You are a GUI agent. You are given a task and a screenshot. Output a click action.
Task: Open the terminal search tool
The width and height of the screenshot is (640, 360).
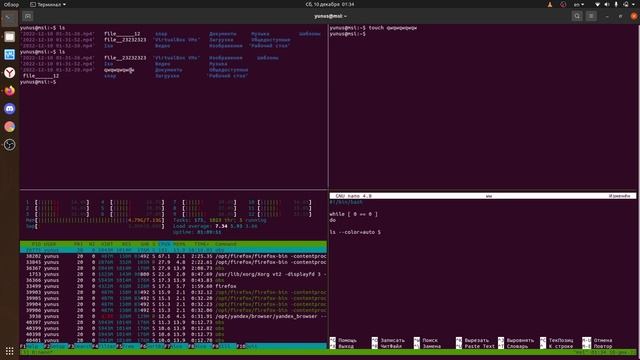tap(577, 16)
